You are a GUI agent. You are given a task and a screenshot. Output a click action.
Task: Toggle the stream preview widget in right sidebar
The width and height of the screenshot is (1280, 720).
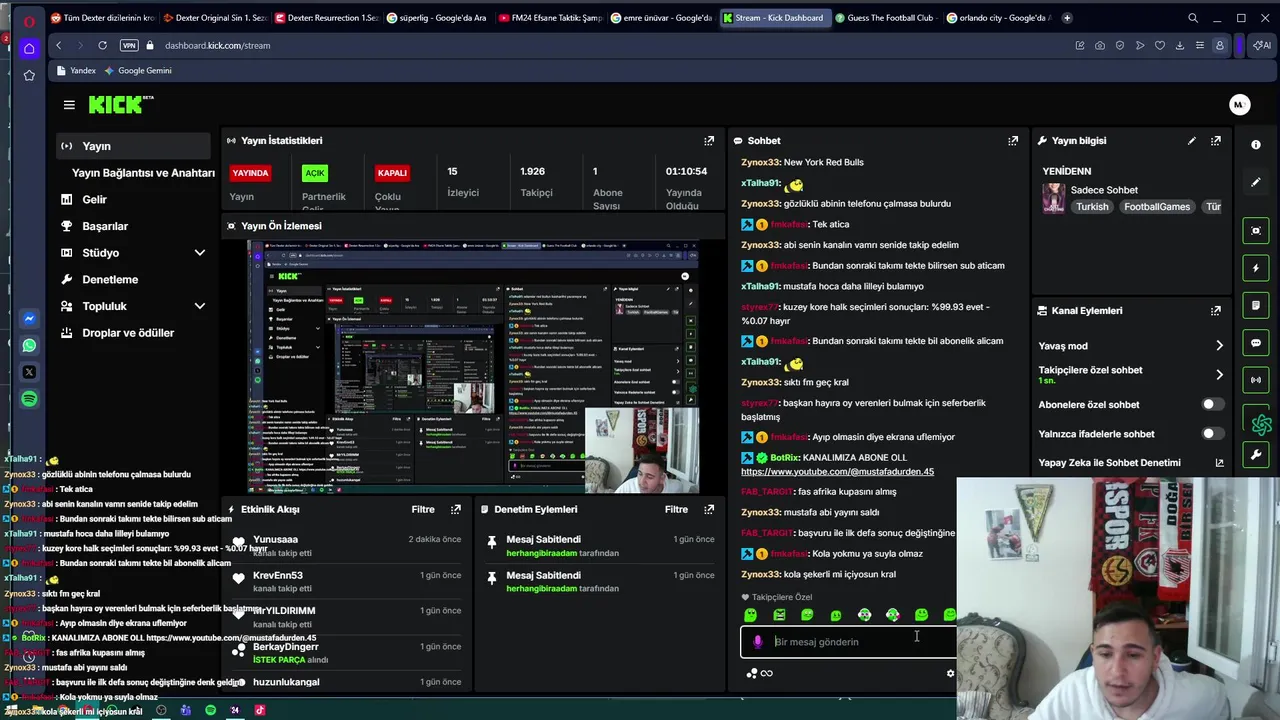point(1256,231)
